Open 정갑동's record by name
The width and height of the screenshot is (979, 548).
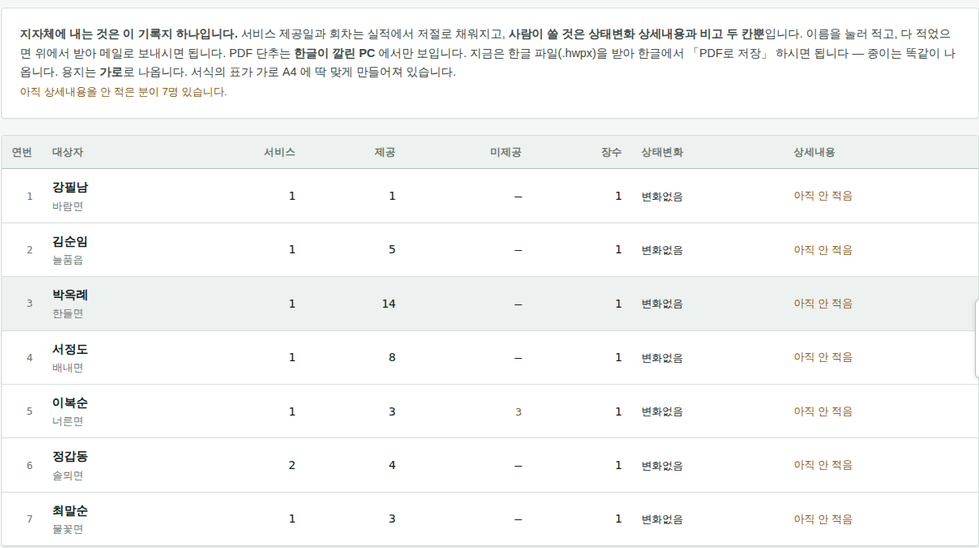pyautogui.click(x=70, y=457)
